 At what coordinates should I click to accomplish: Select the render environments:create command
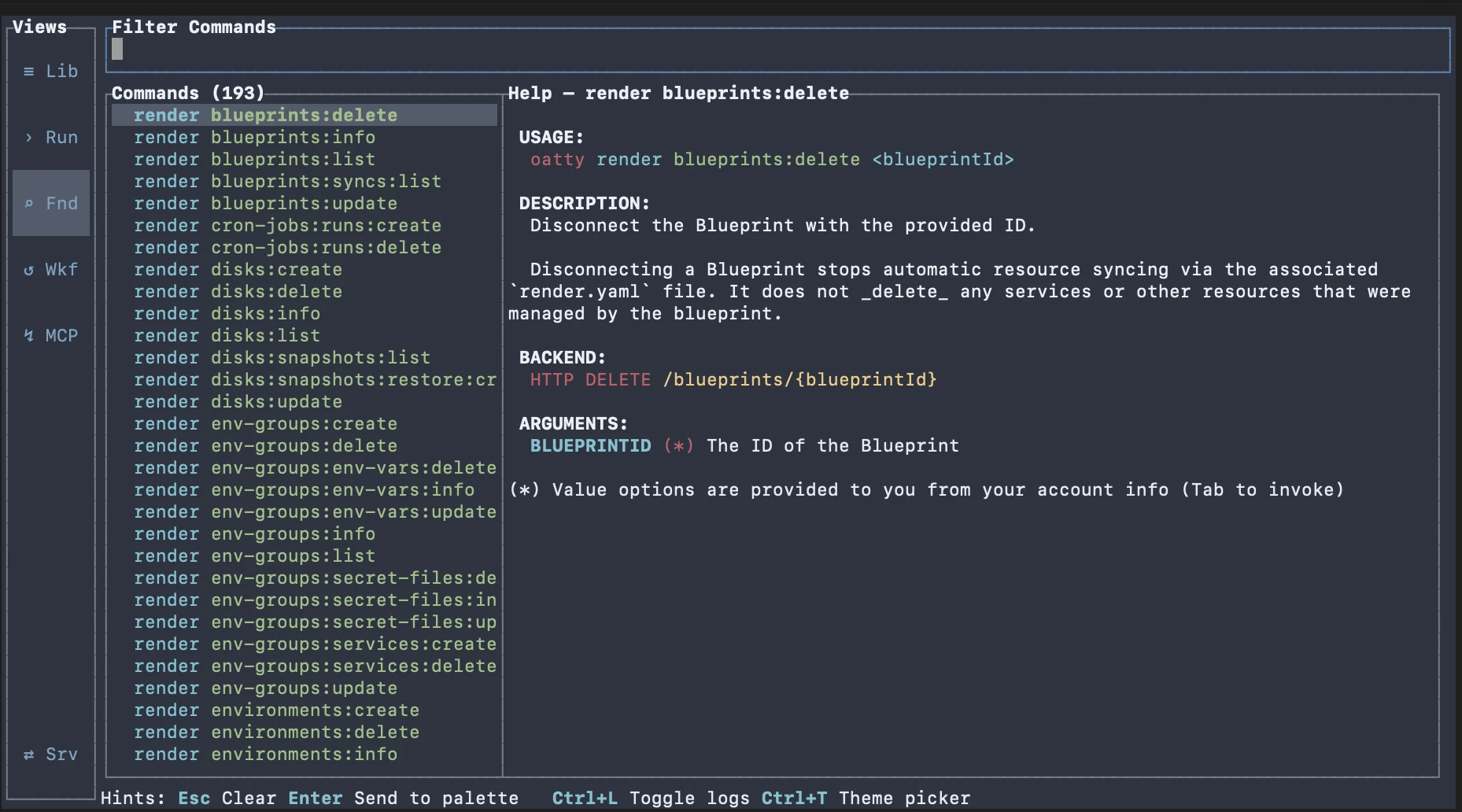pos(276,710)
